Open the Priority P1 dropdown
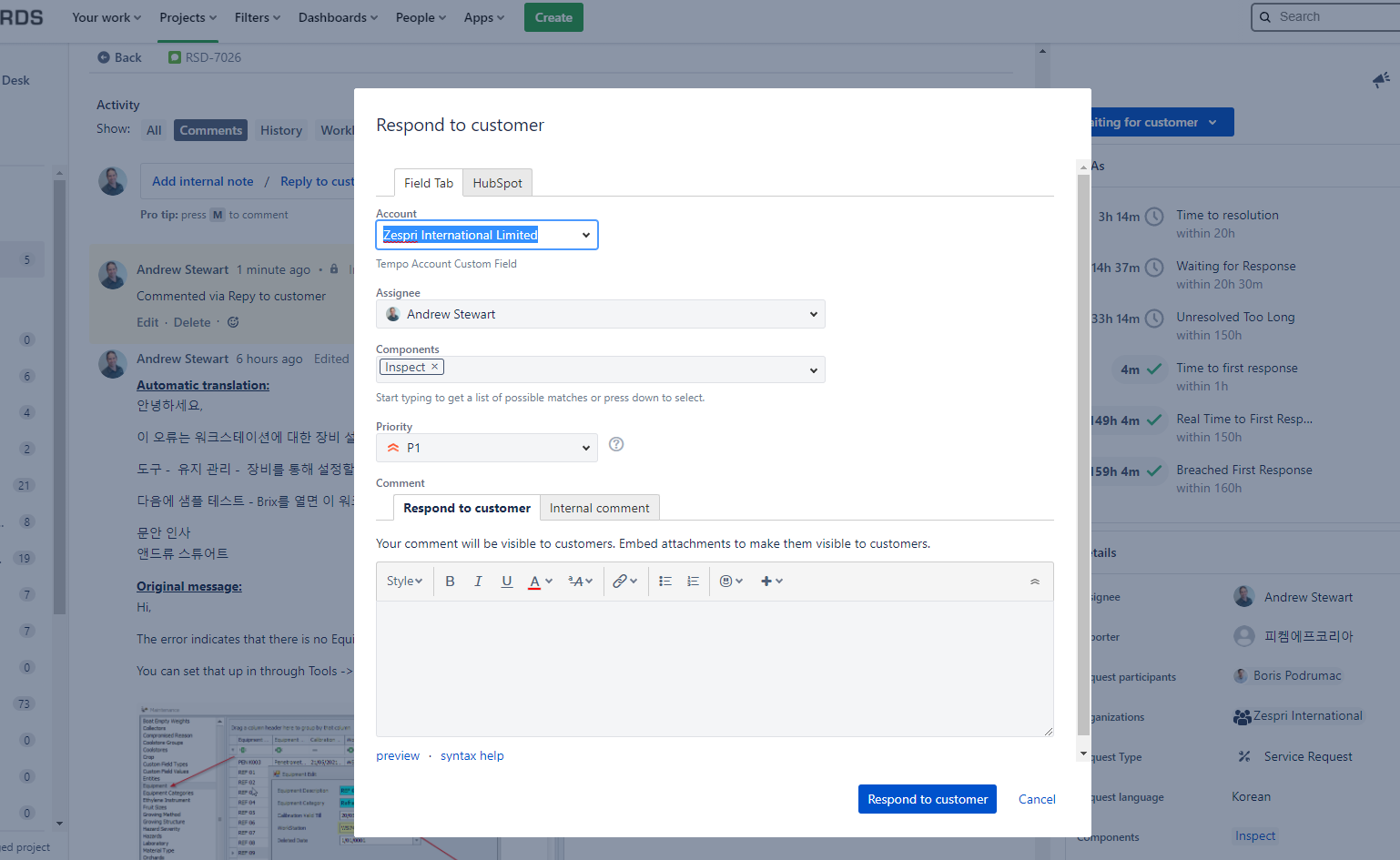The height and width of the screenshot is (860, 1400). click(487, 448)
